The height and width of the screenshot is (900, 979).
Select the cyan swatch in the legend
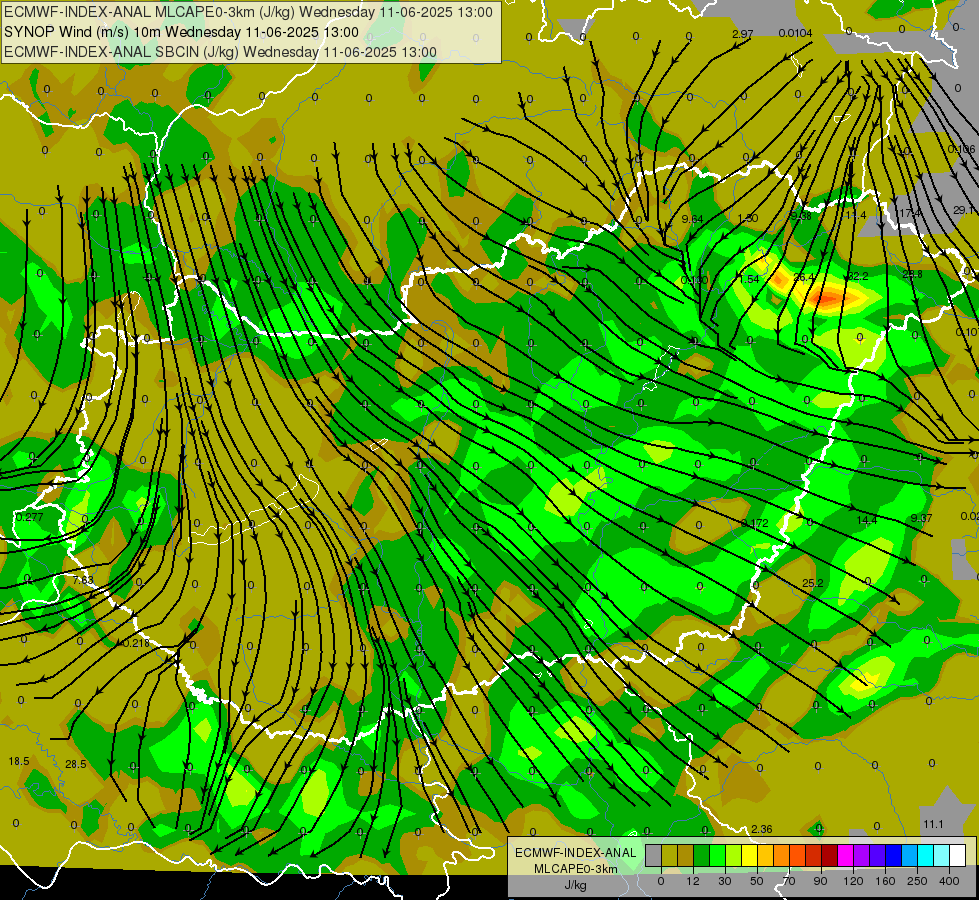[x=927, y=855]
